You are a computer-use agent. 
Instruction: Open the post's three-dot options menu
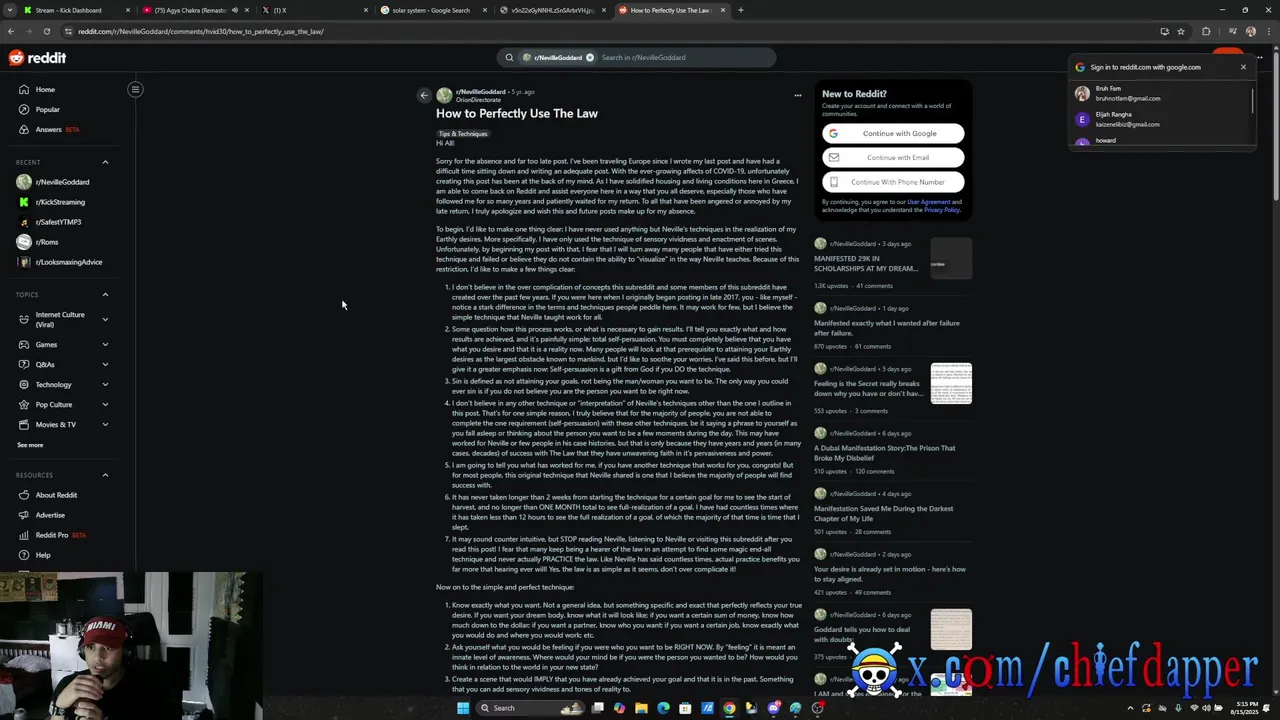797,95
